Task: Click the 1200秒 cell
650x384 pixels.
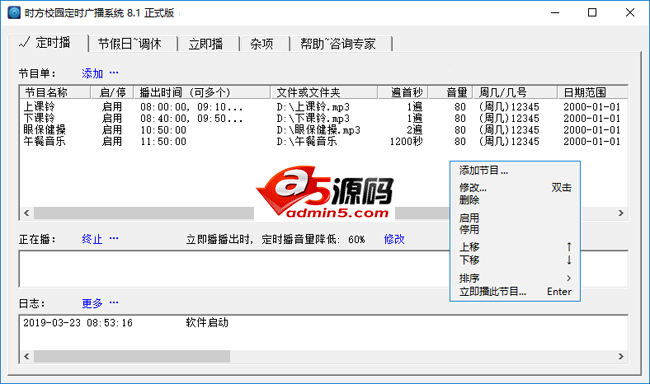Action: click(x=406, y=141)
